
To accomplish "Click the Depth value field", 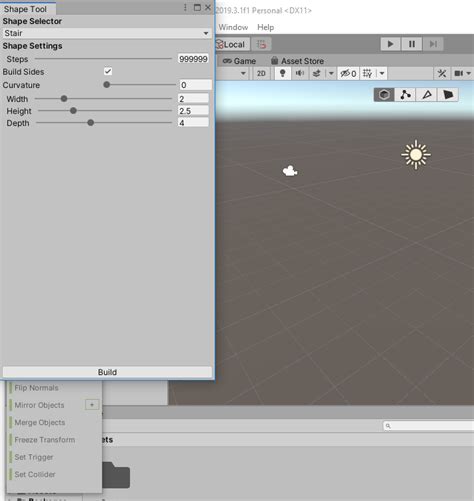I will (193, 123).
